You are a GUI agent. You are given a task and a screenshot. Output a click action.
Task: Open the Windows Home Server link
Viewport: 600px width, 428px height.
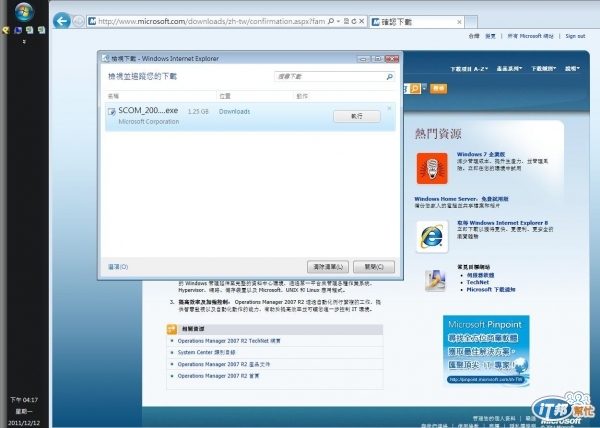click(x=461, y=199)
